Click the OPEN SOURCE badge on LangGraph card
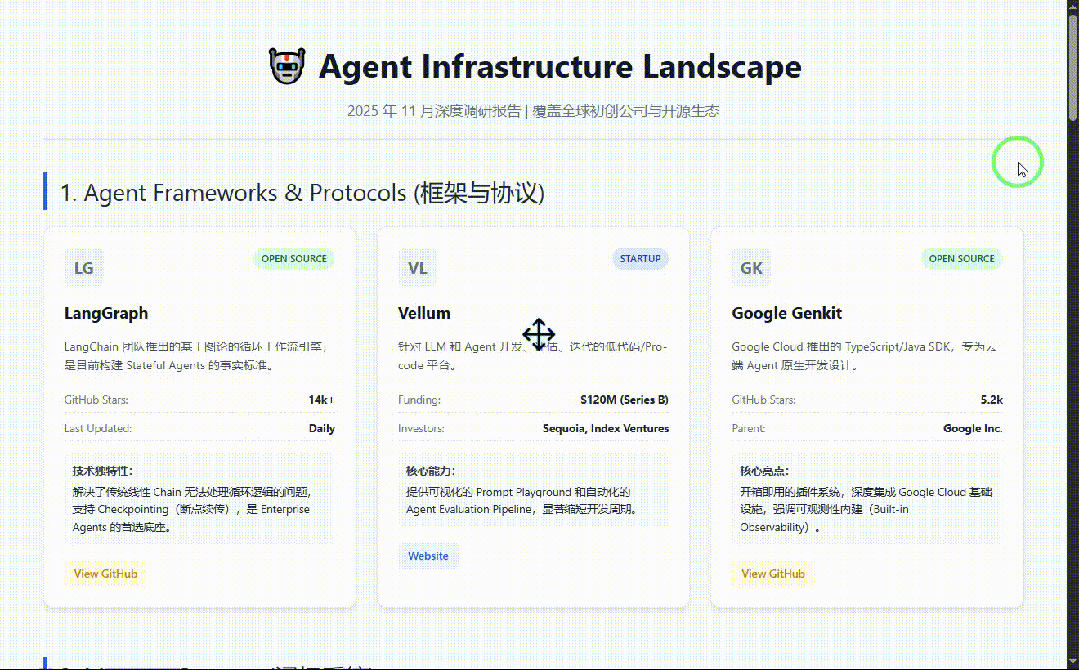Viewport: 1079px width, 670px height. (x=294, y=259)
